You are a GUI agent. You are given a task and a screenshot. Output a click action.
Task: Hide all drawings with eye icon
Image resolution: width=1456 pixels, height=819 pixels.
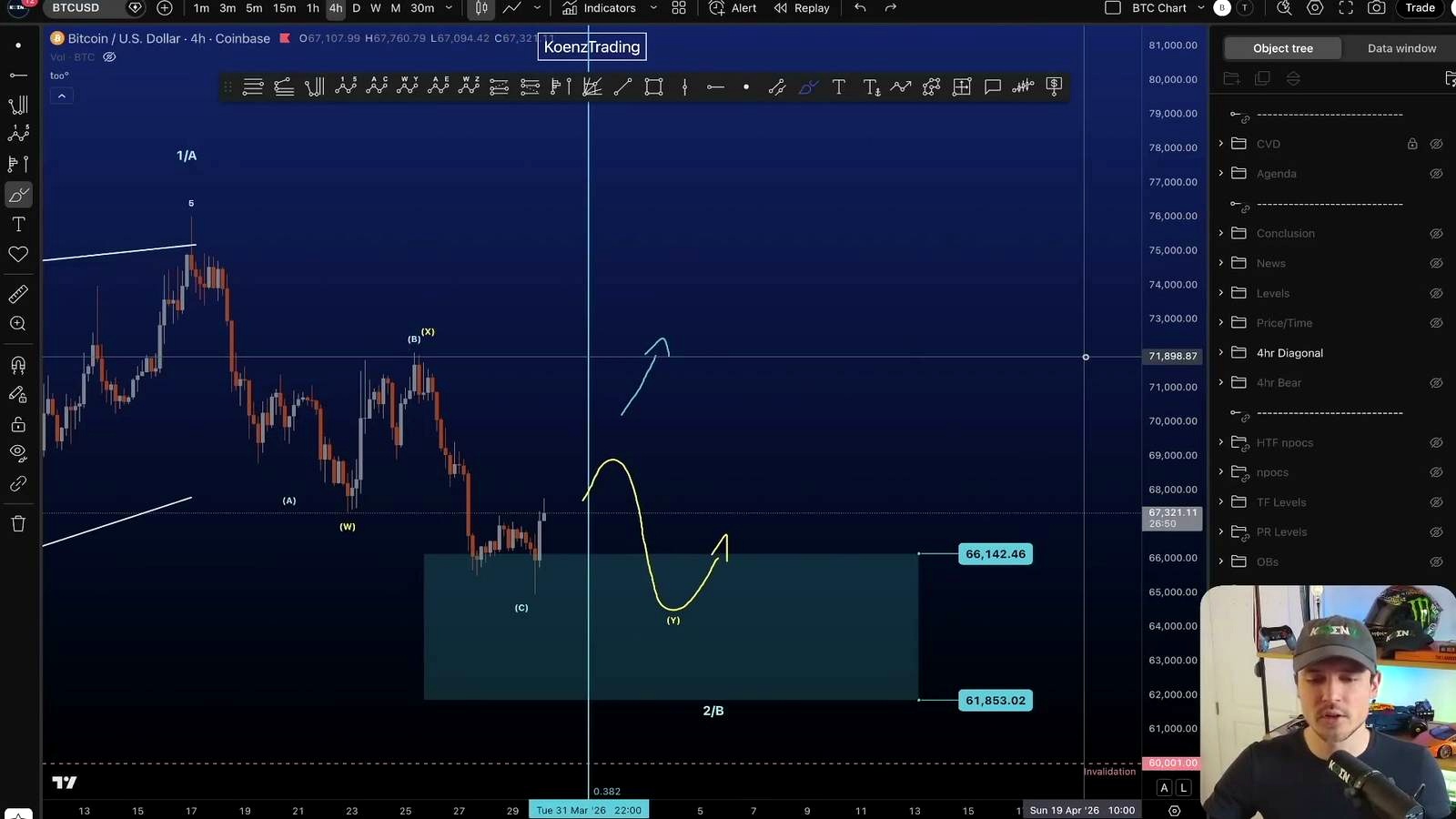(x=18, y=453)
